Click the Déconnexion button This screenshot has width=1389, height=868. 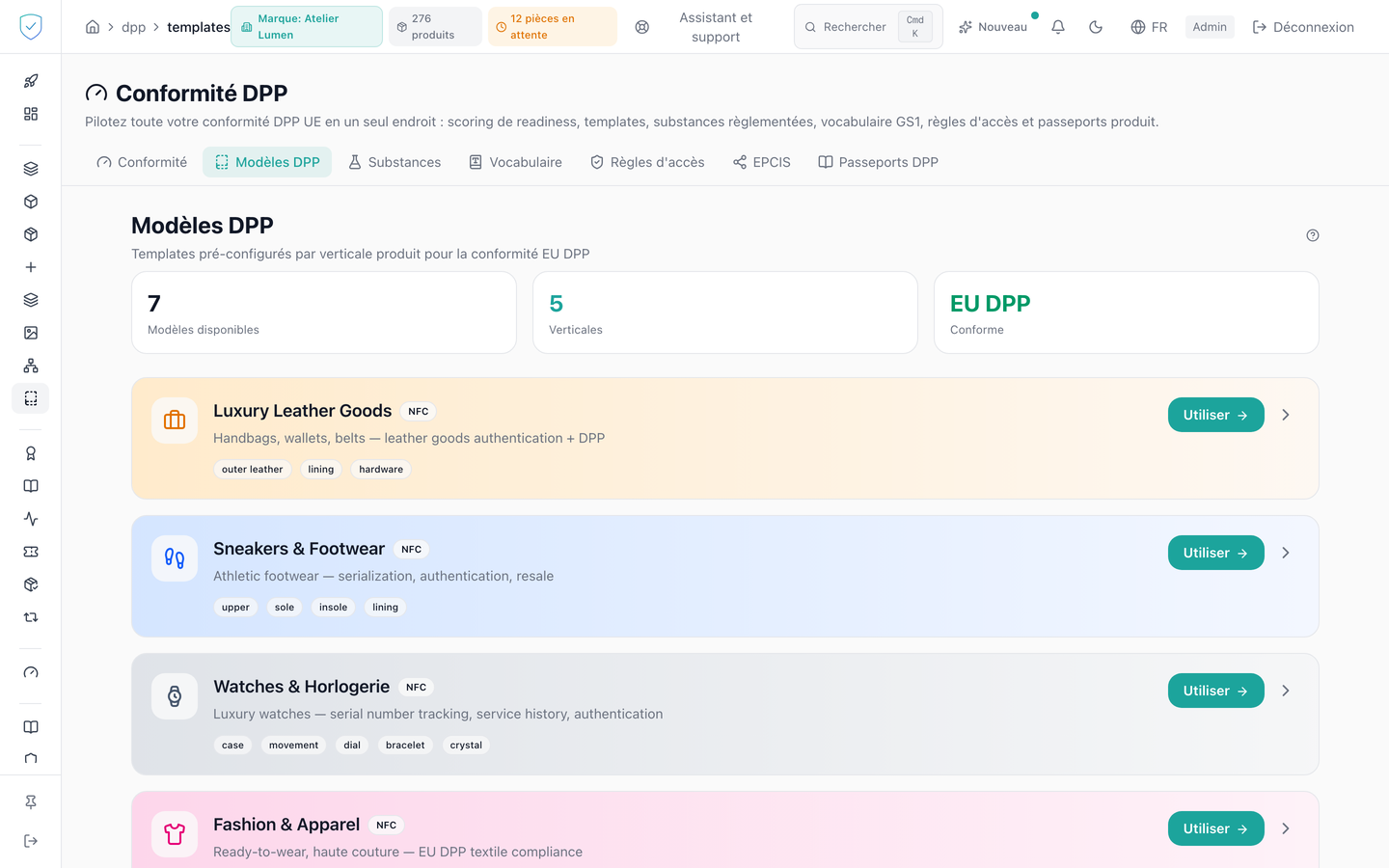pos(1303,27)
